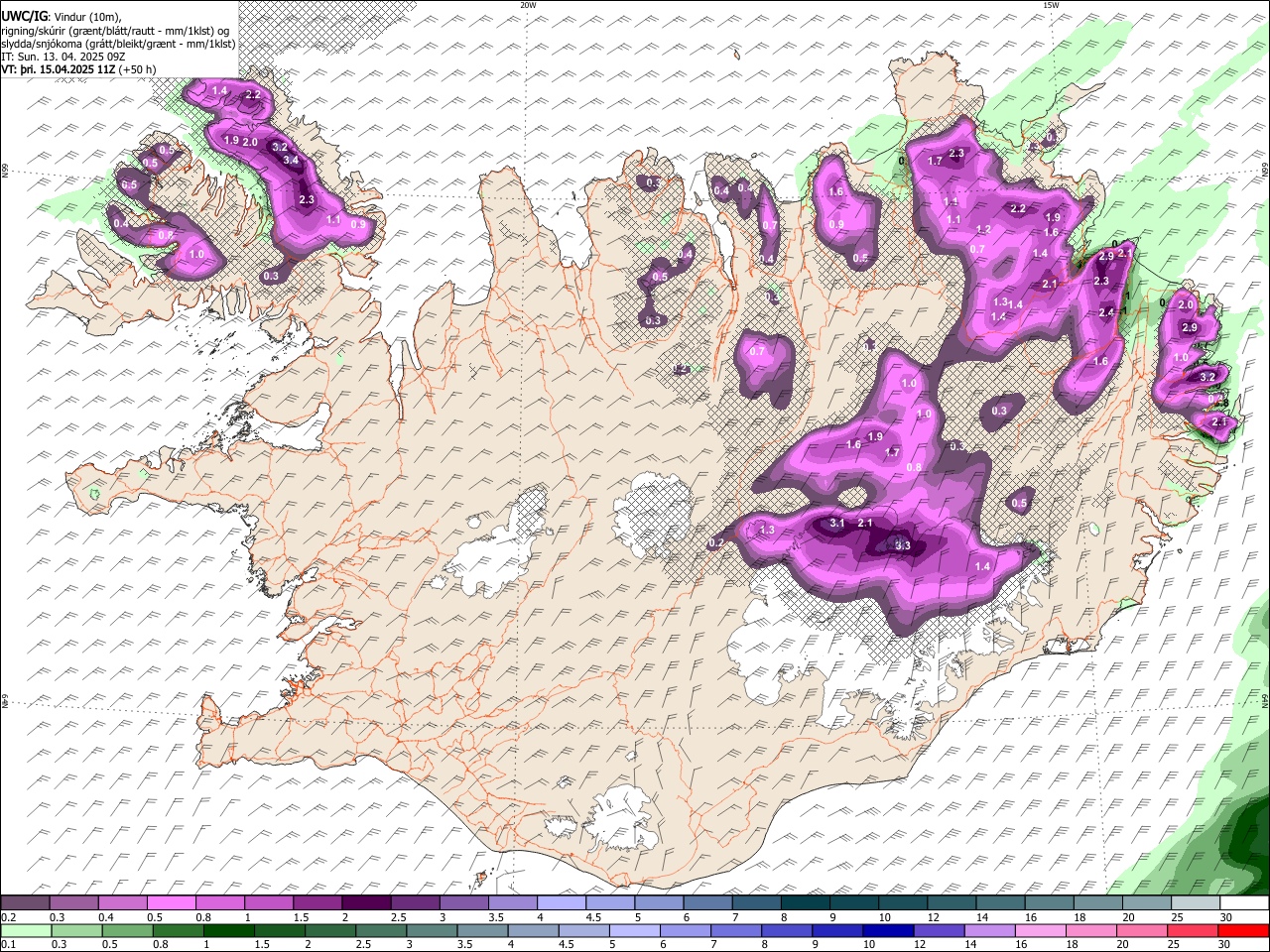
Task: Click the white snow swatch above the 30 label
Action: pos(1245,903)
